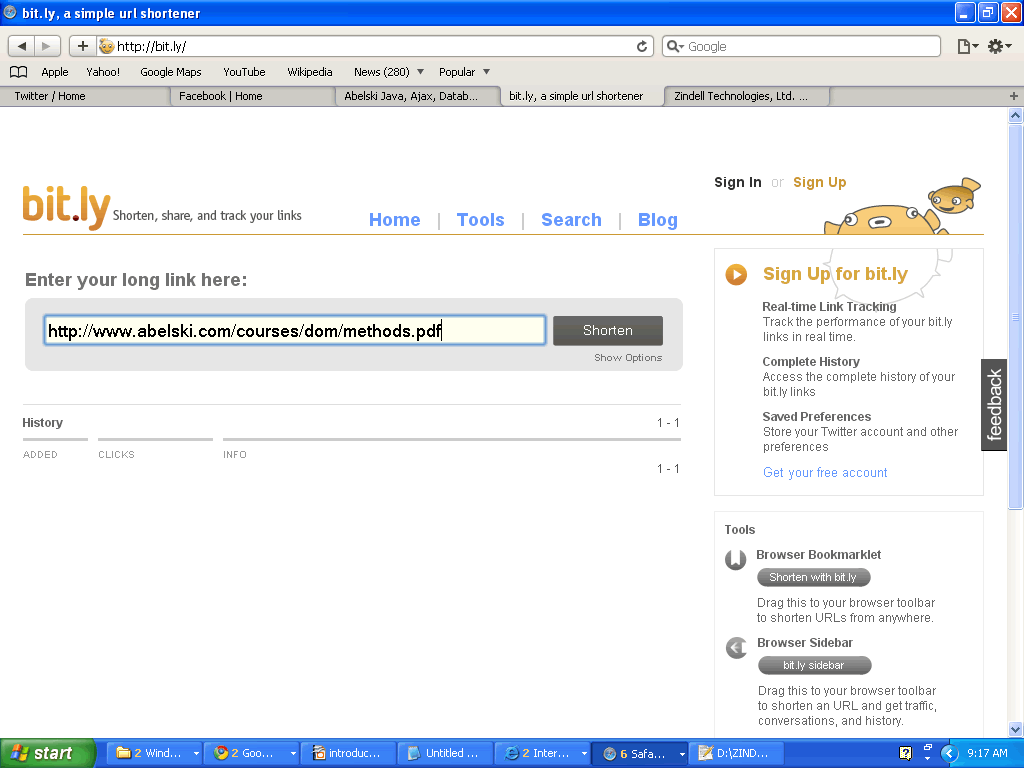Screen dimensions: 1024x768
Task: Sort history by the CLICKS column
Action: [x=116, y=455]
